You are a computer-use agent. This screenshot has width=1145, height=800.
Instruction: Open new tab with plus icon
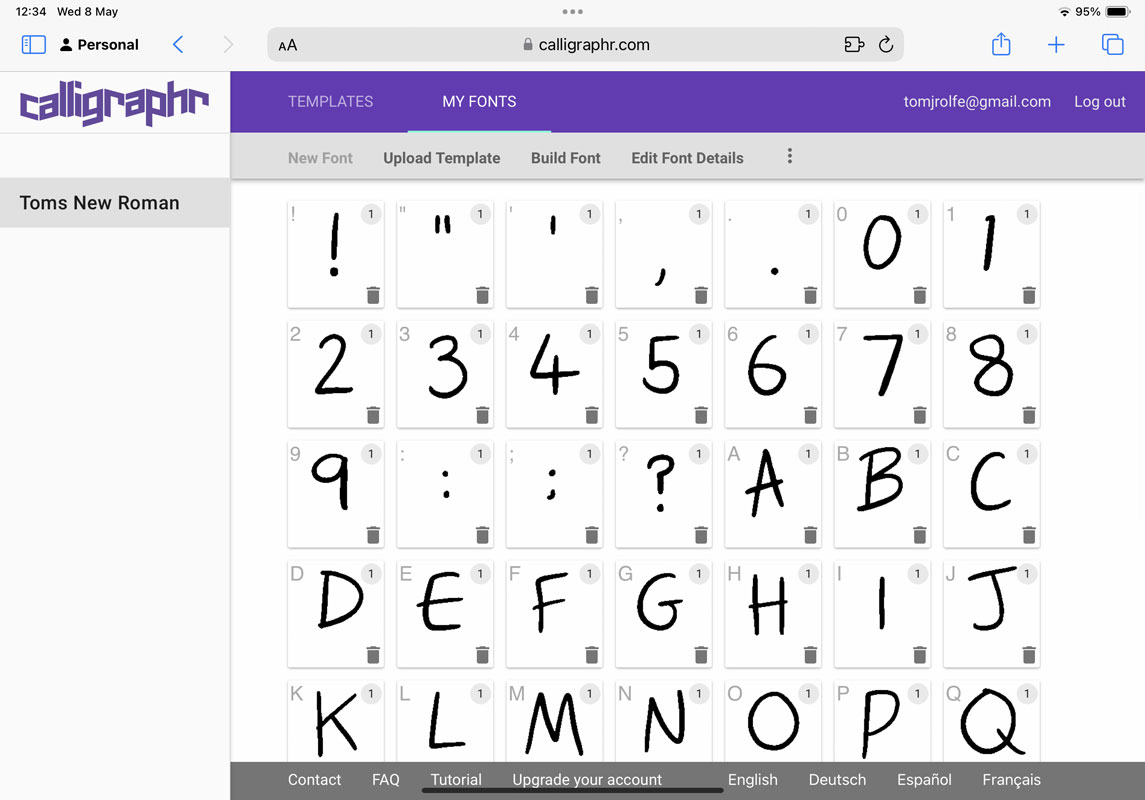[1056, 45]
